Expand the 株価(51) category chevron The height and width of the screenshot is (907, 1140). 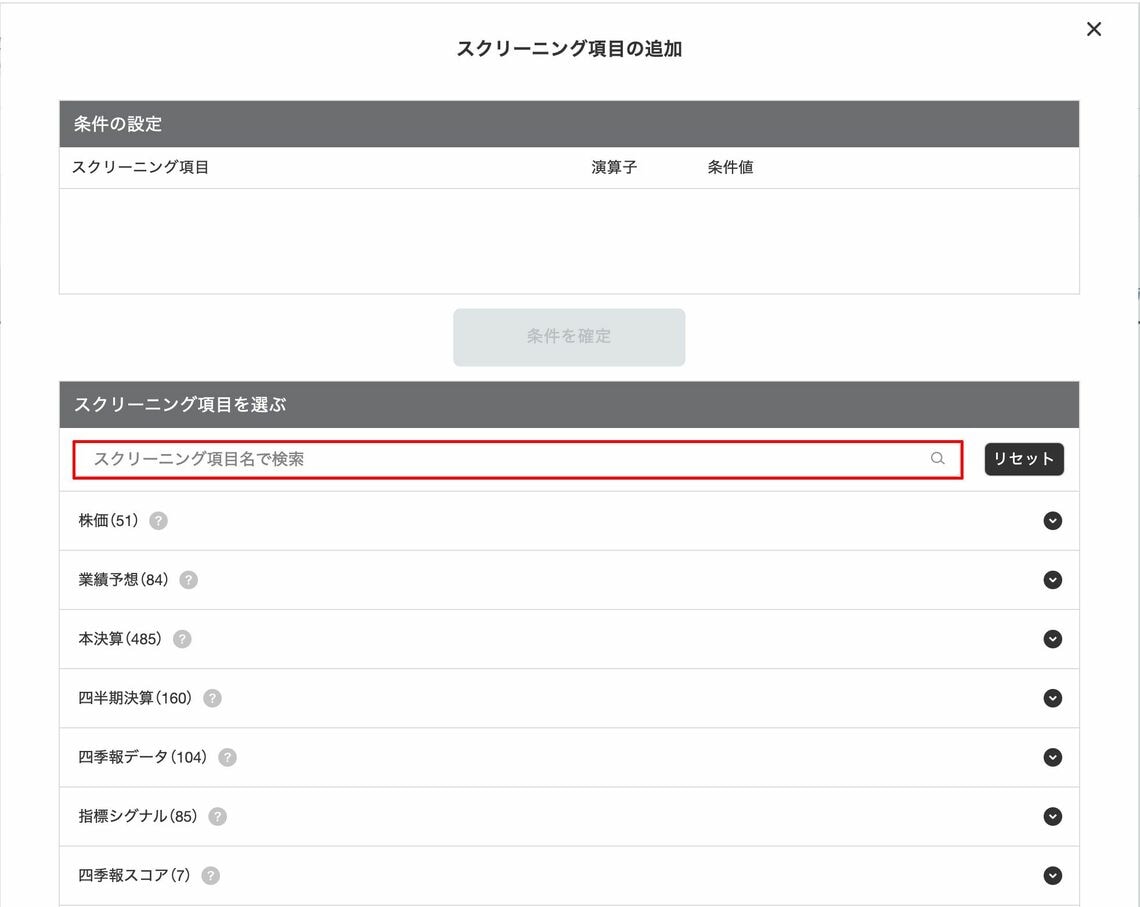pyautogui.click(x=1053, y=521)
